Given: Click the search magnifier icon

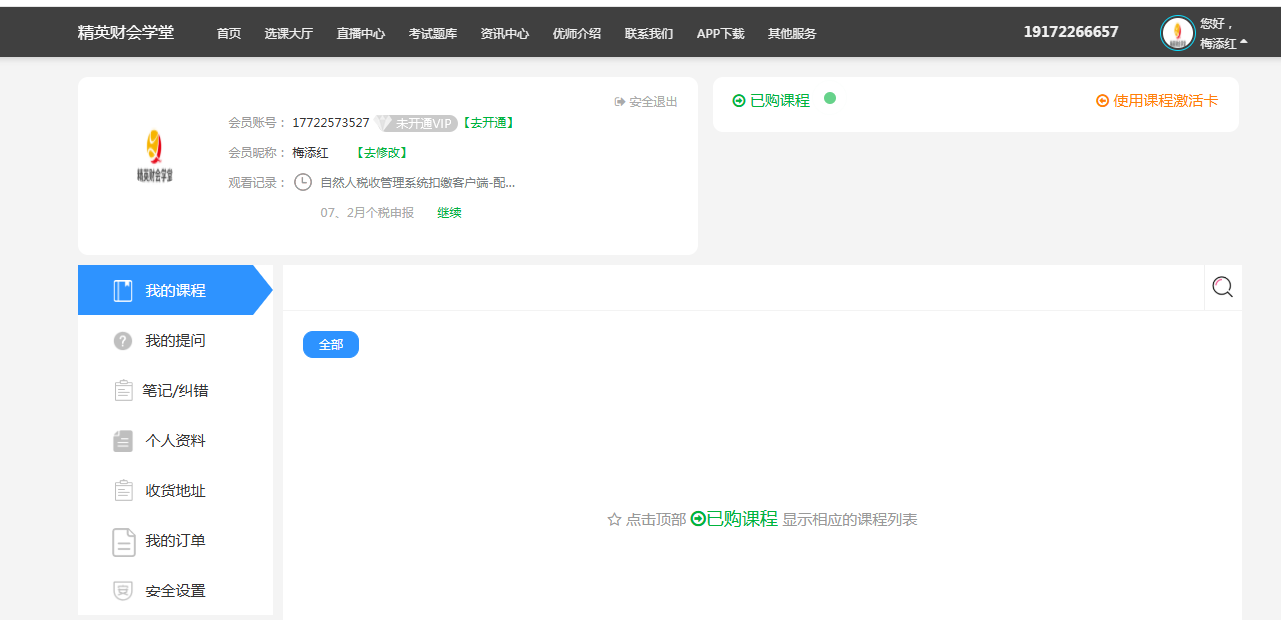Looking at the screenshot, I should click(x=1222, y=288).
